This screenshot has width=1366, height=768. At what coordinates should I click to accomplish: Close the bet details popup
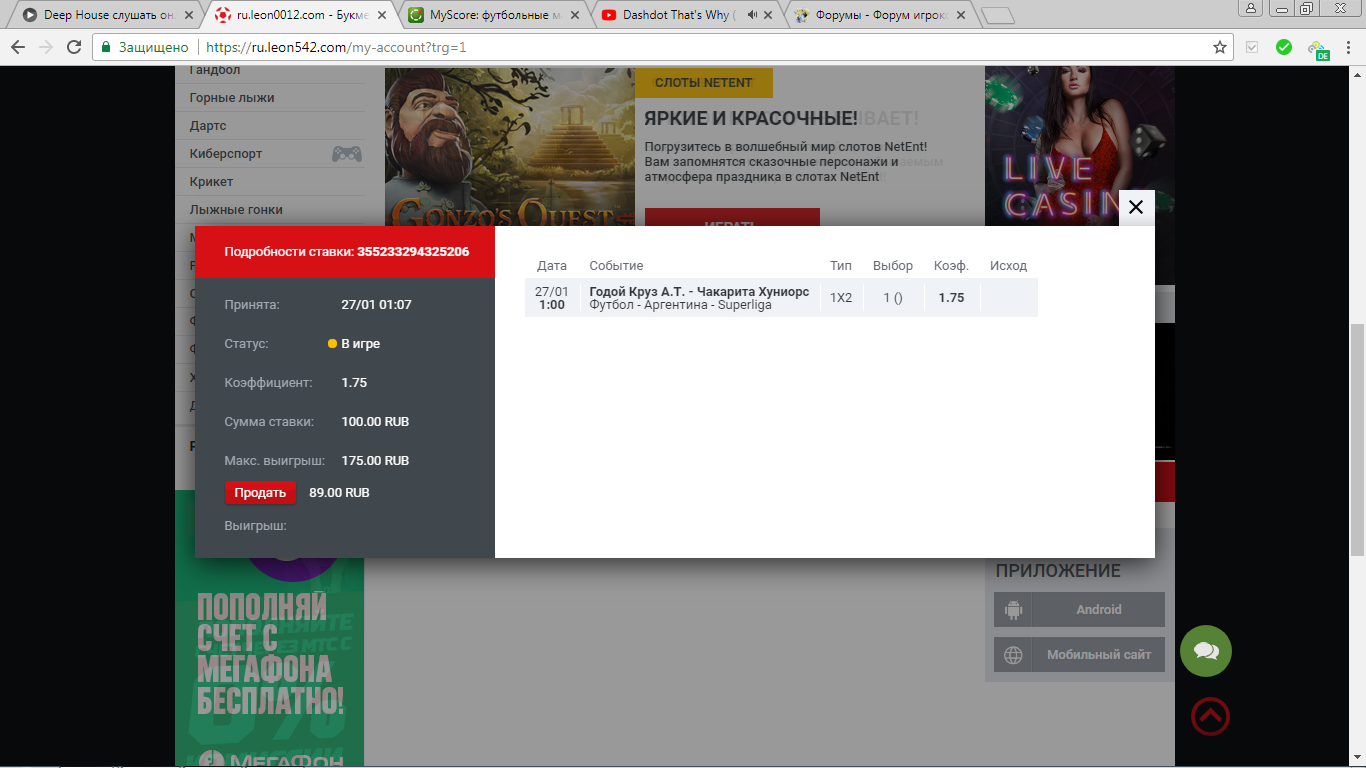1136,208
